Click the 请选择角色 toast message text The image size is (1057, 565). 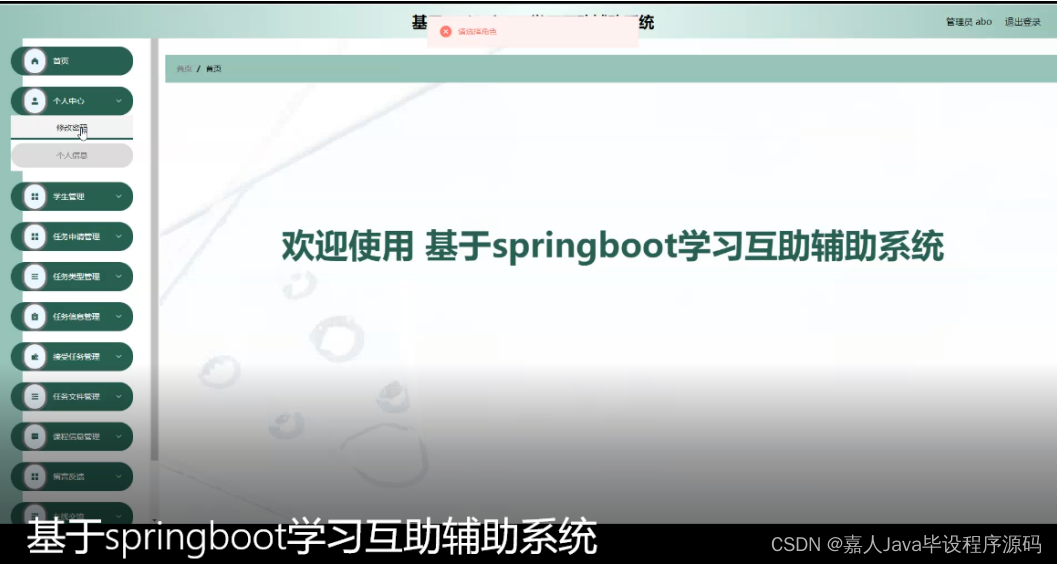click(477, 32)
